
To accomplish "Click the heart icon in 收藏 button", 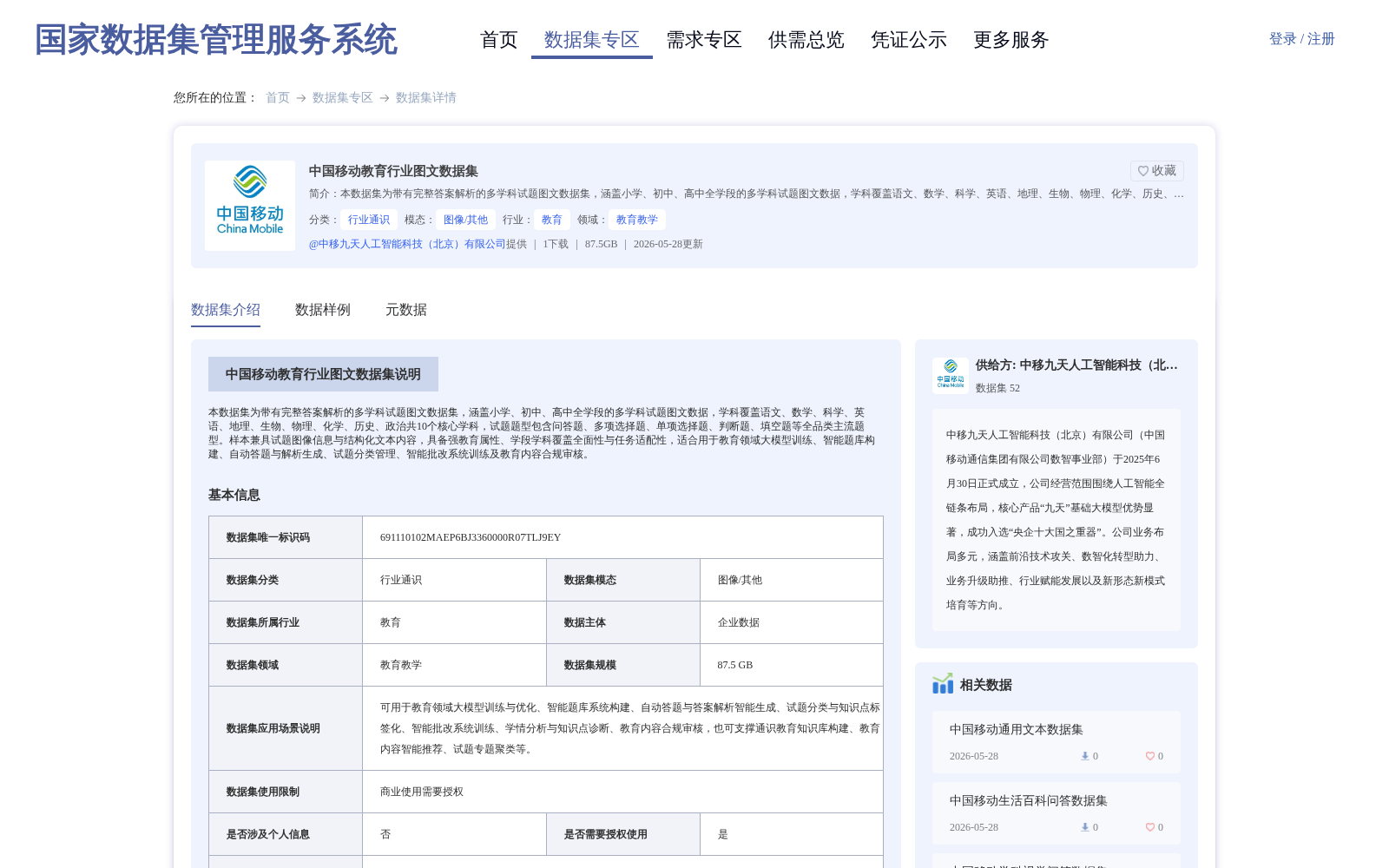I will coord(1143,171).
